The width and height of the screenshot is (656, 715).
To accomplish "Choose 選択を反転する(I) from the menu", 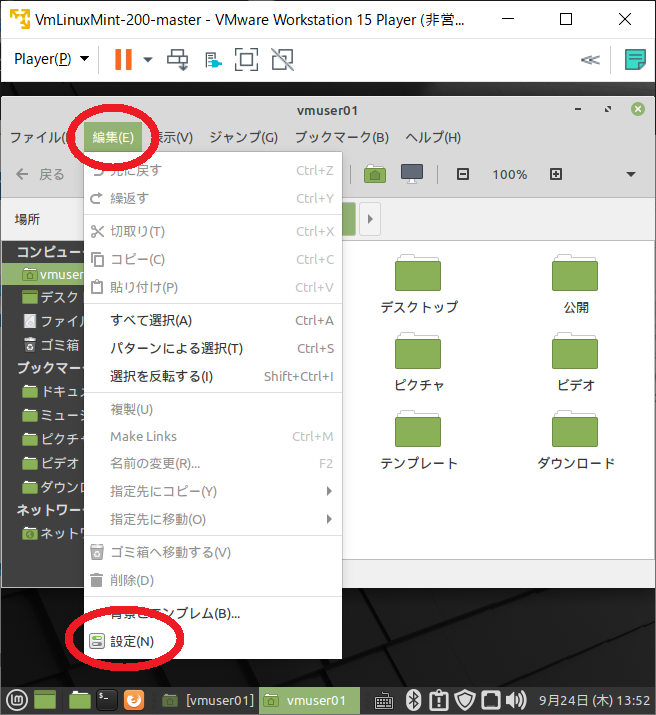I will coord(213,376).
